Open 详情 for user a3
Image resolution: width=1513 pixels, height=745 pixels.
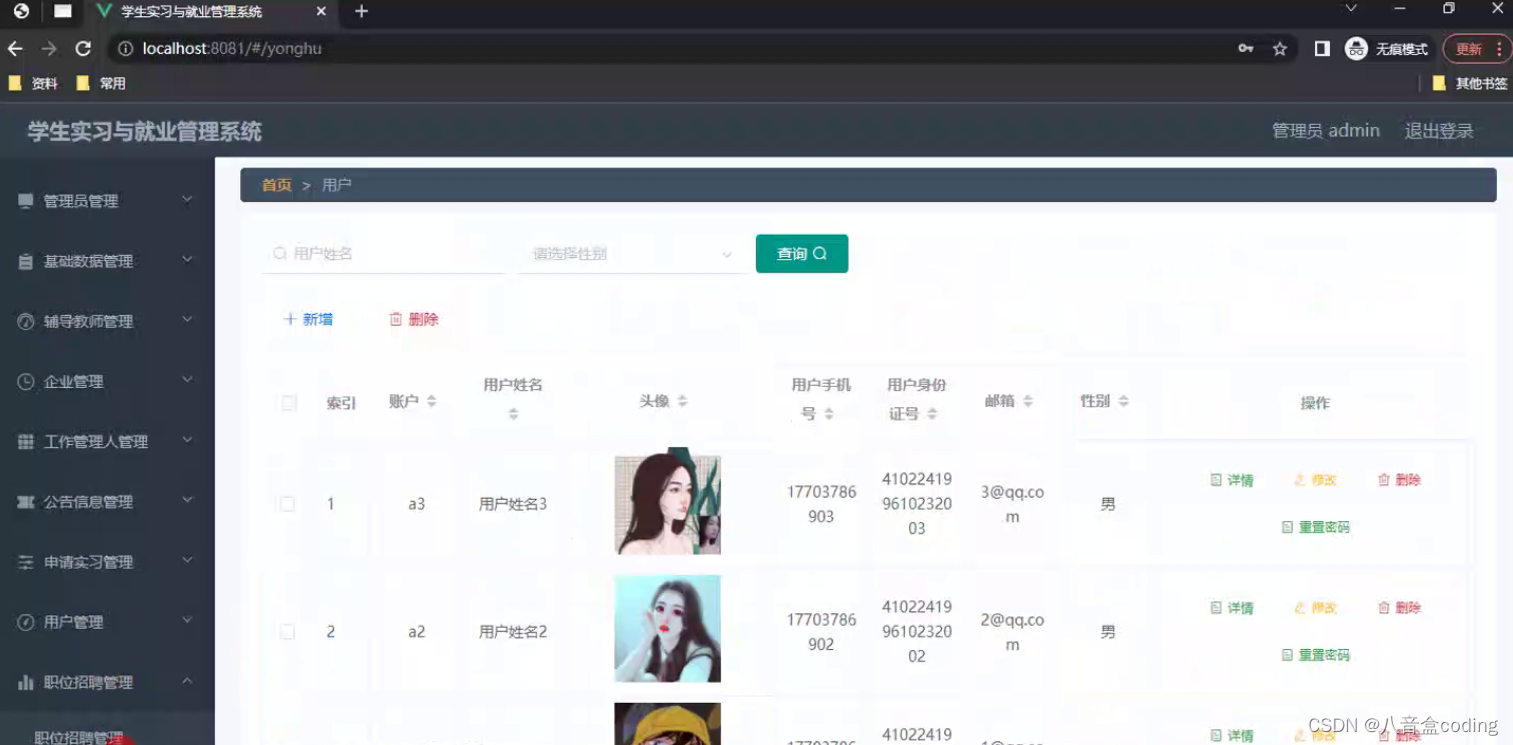point(1232,480)
